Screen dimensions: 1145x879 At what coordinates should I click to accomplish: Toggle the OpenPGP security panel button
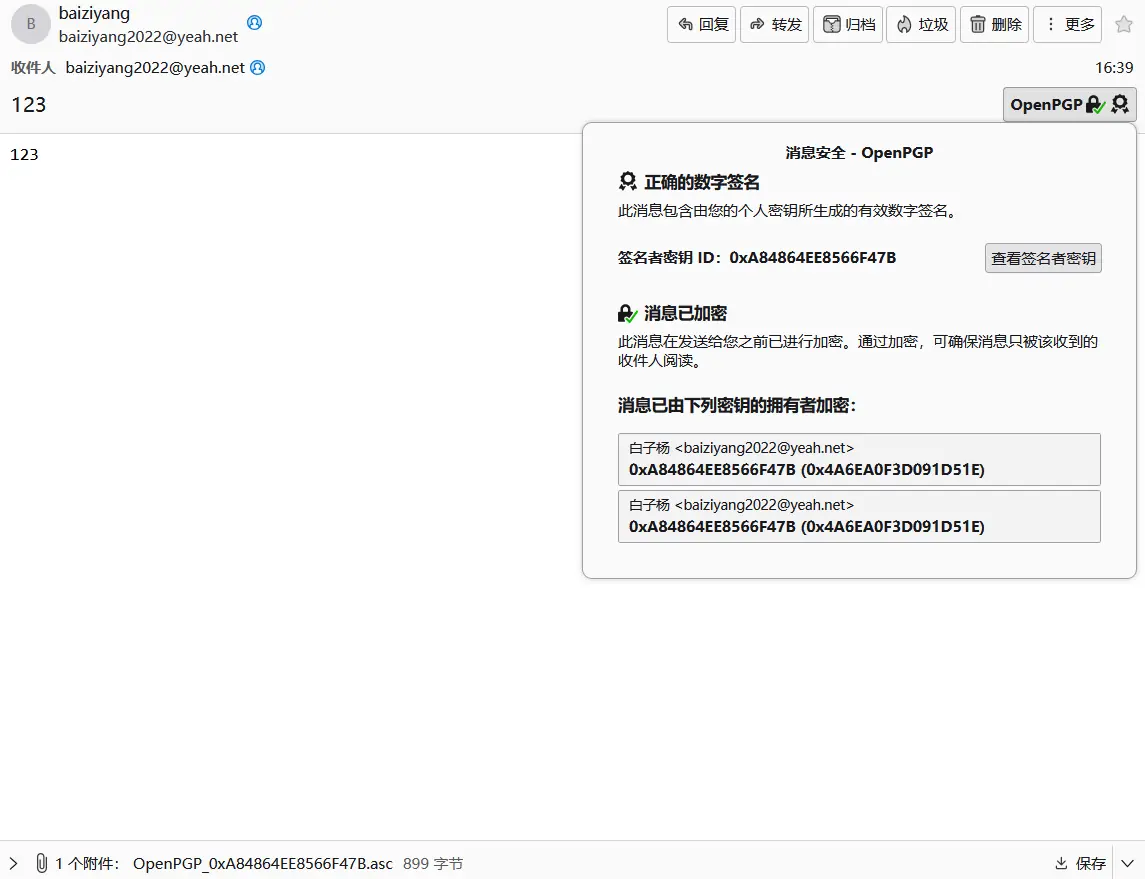[1069, 104]
